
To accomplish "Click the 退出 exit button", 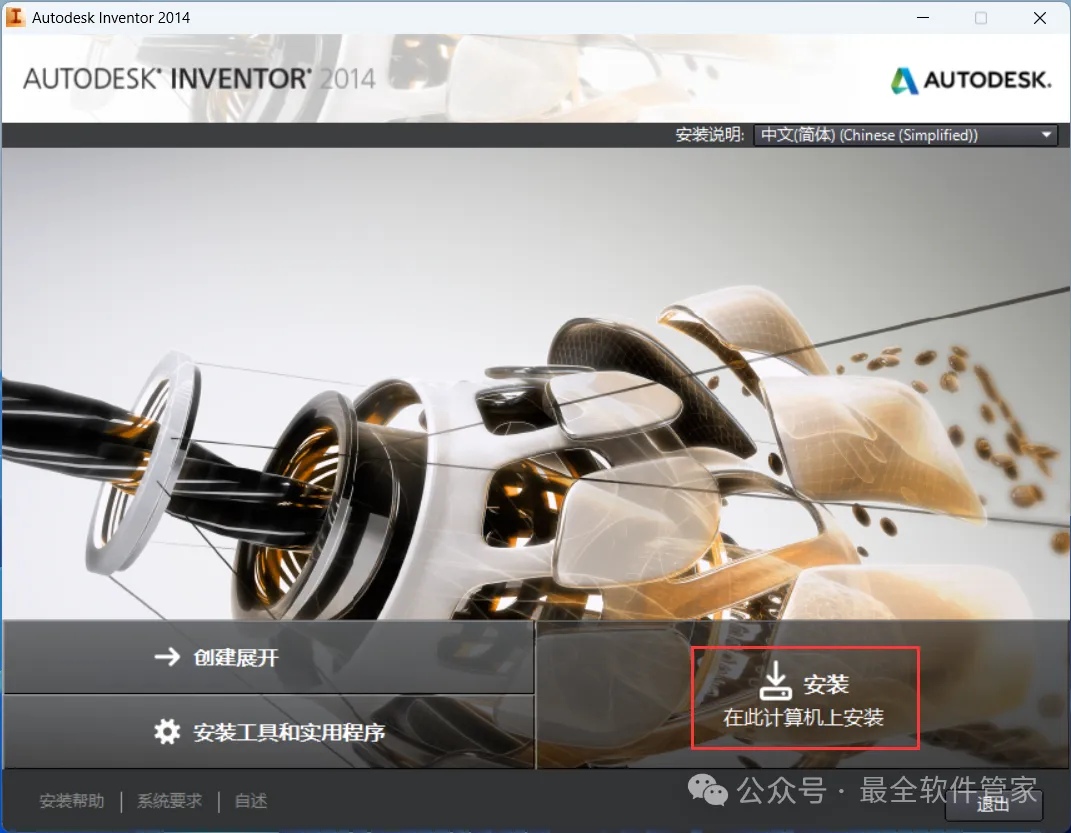I will pyautogui.click(x=994, y=804).
